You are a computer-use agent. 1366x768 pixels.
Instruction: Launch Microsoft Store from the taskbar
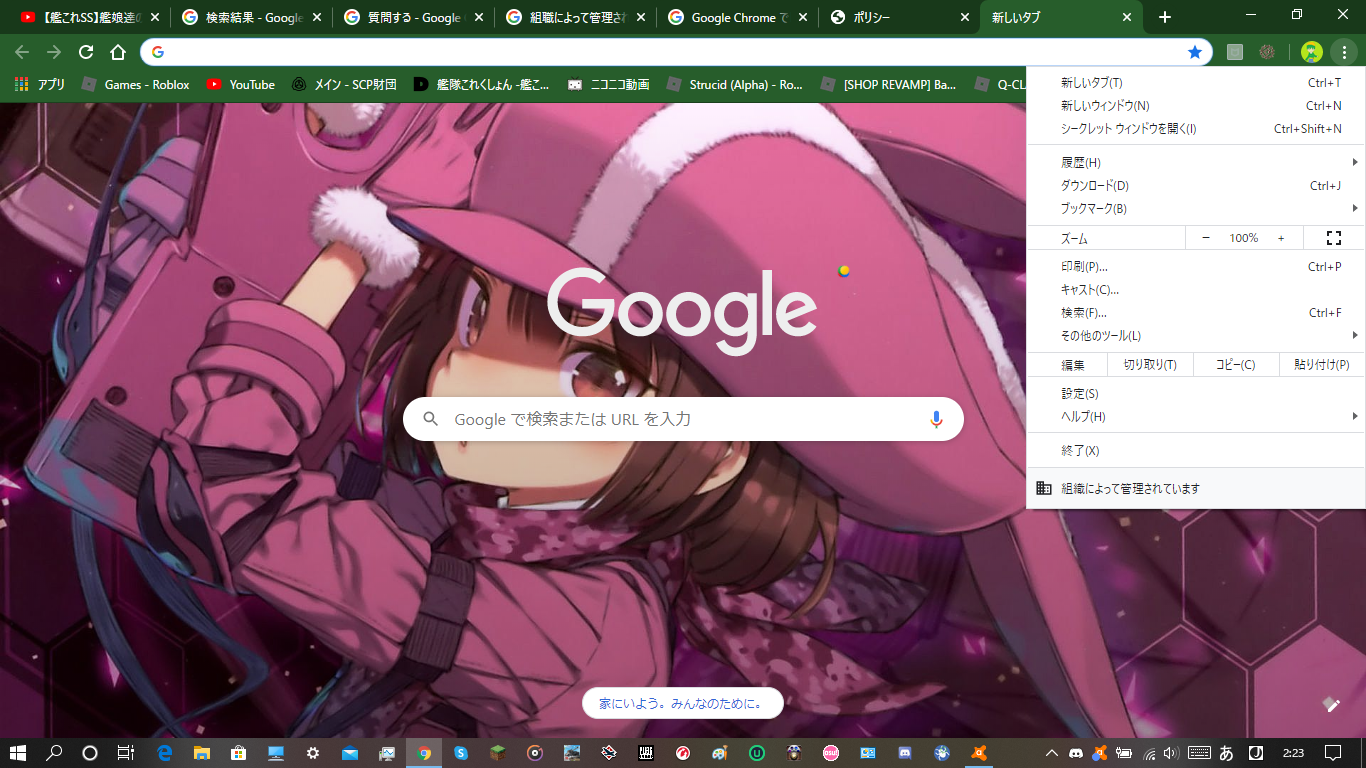click(x=239, y=753)
